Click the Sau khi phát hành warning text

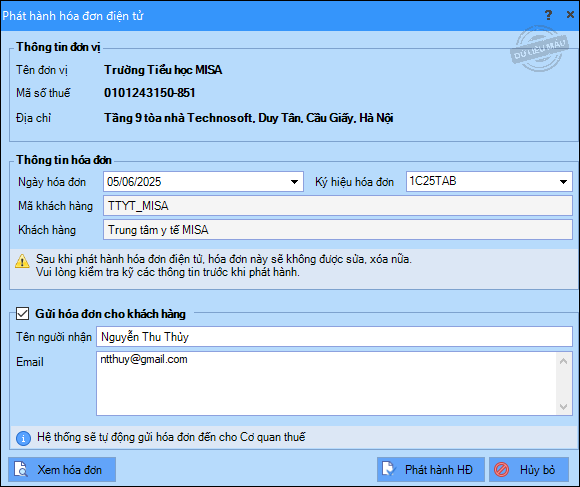[x=224, y=266]
